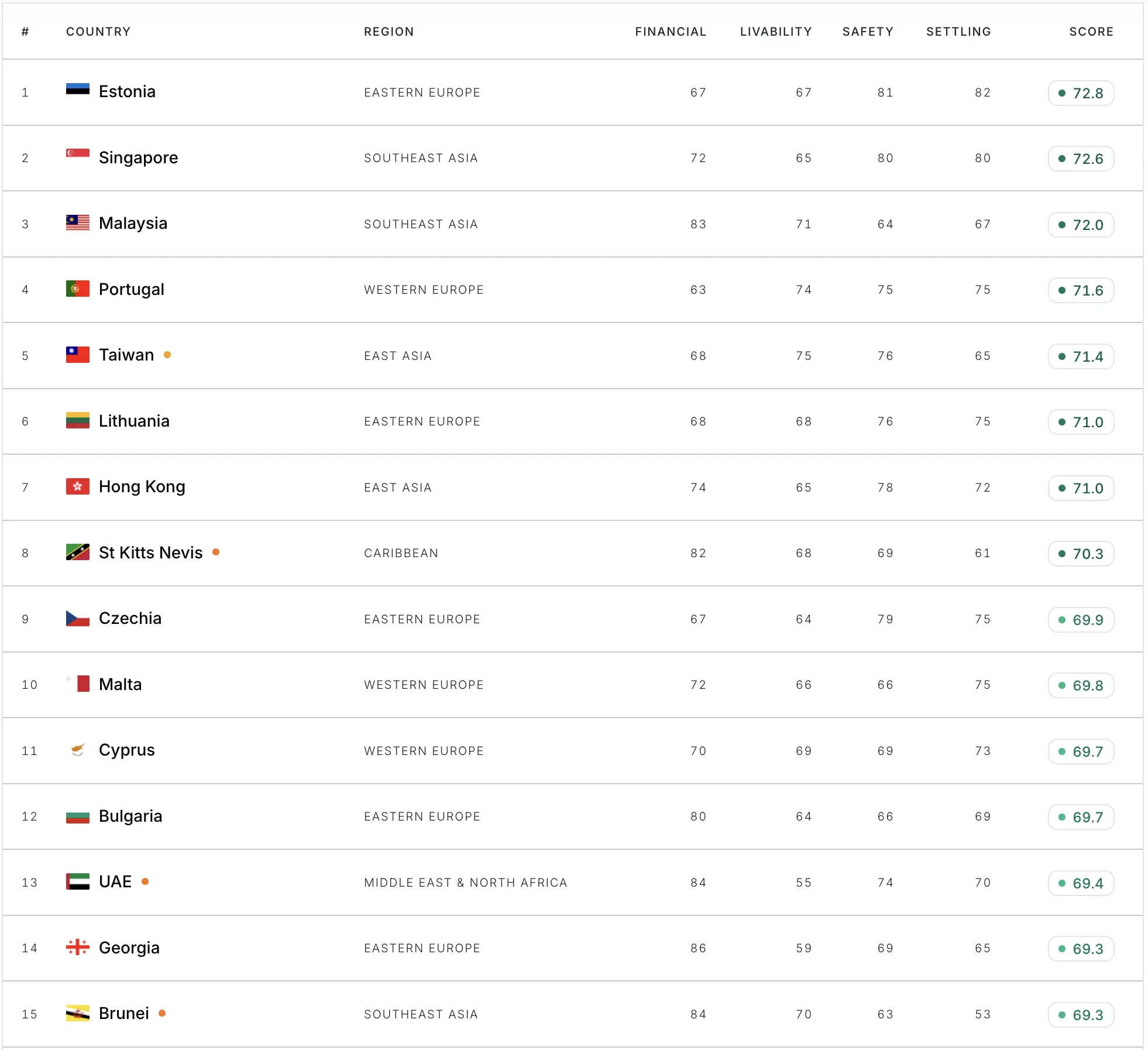This screenshot has width=1148, height=1050.
Task: Sort by the SCORE column header
Action: tap(1091, 32)
